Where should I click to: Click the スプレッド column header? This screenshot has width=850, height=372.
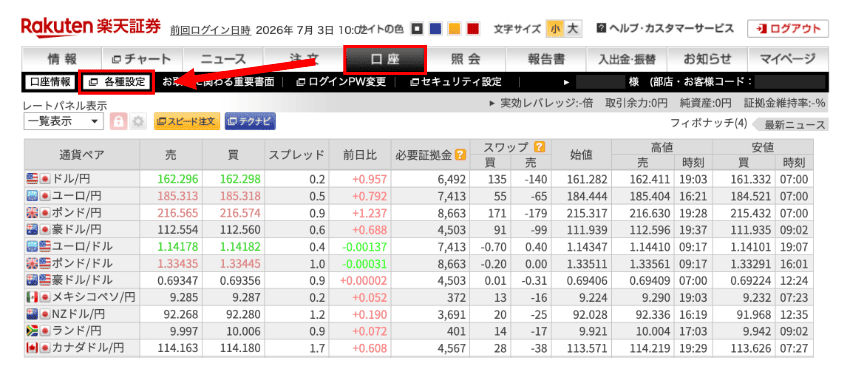point(296,155)
